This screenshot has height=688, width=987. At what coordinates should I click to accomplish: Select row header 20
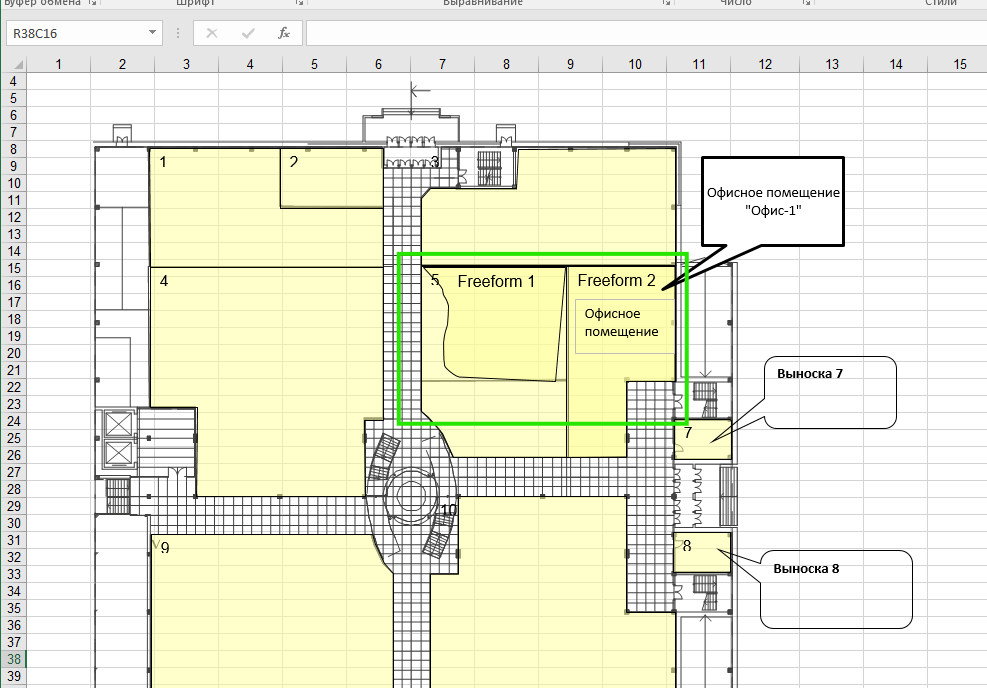13,353
